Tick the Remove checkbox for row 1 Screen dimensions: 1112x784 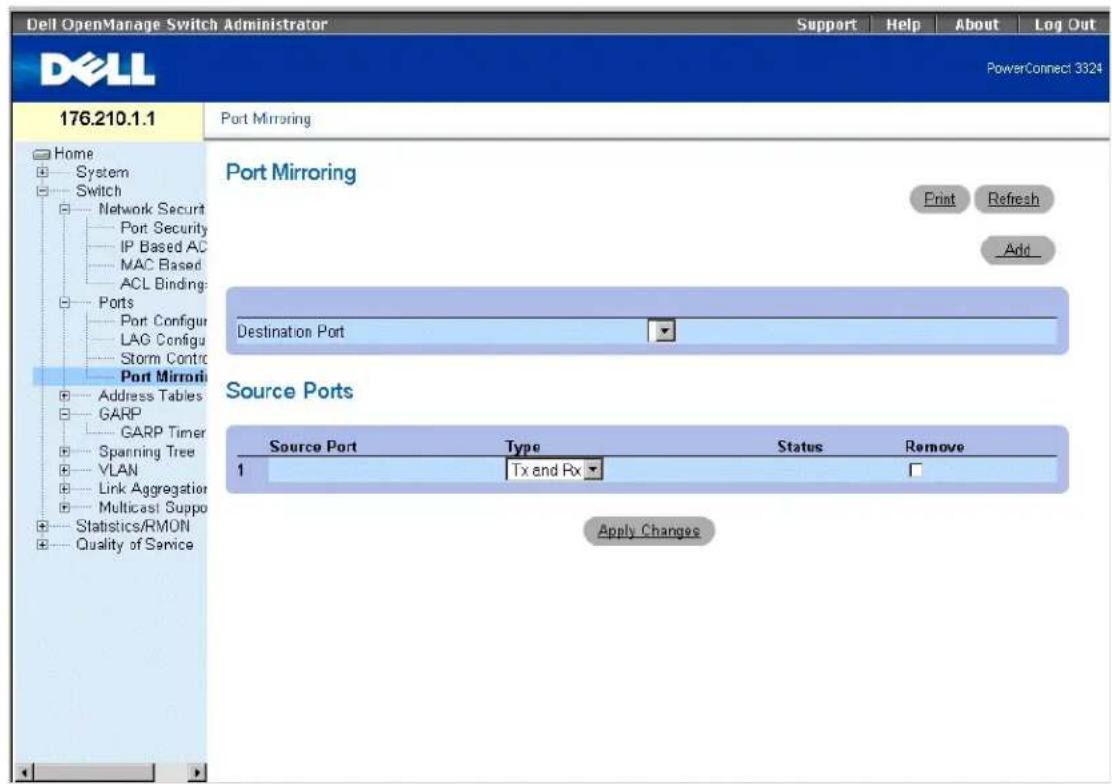tap(916, 470)
